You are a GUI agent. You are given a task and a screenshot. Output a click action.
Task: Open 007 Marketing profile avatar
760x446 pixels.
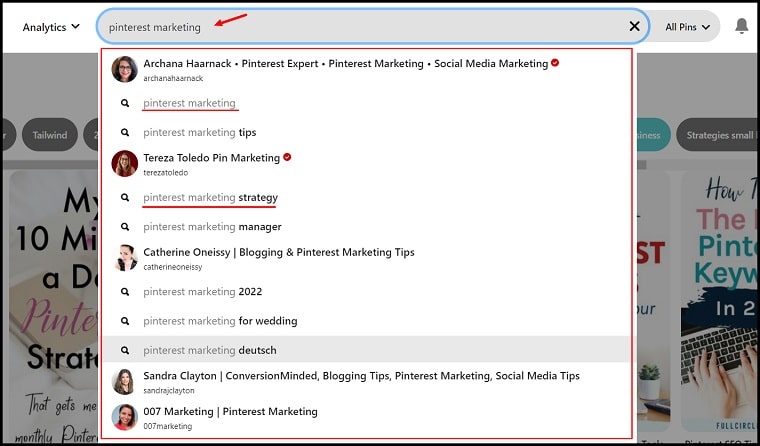[x=125, y=417]
